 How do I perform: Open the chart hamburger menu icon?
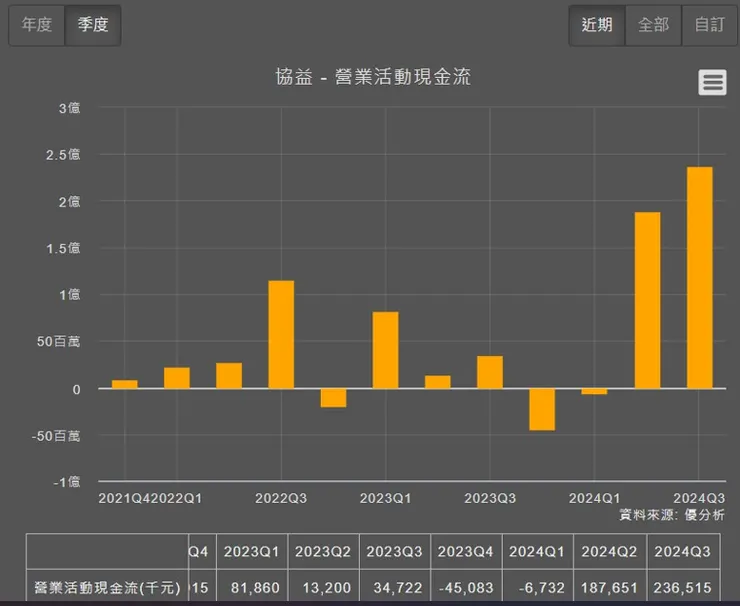click(x=712, y=82)
